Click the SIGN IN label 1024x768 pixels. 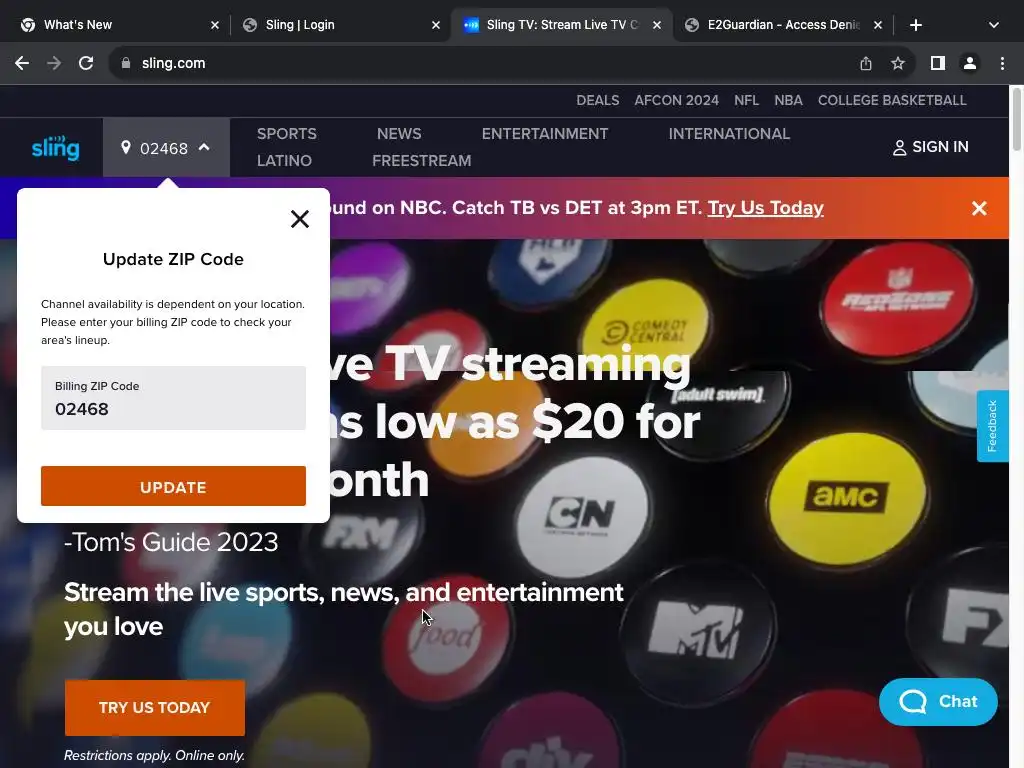click(x=940, y=147)
